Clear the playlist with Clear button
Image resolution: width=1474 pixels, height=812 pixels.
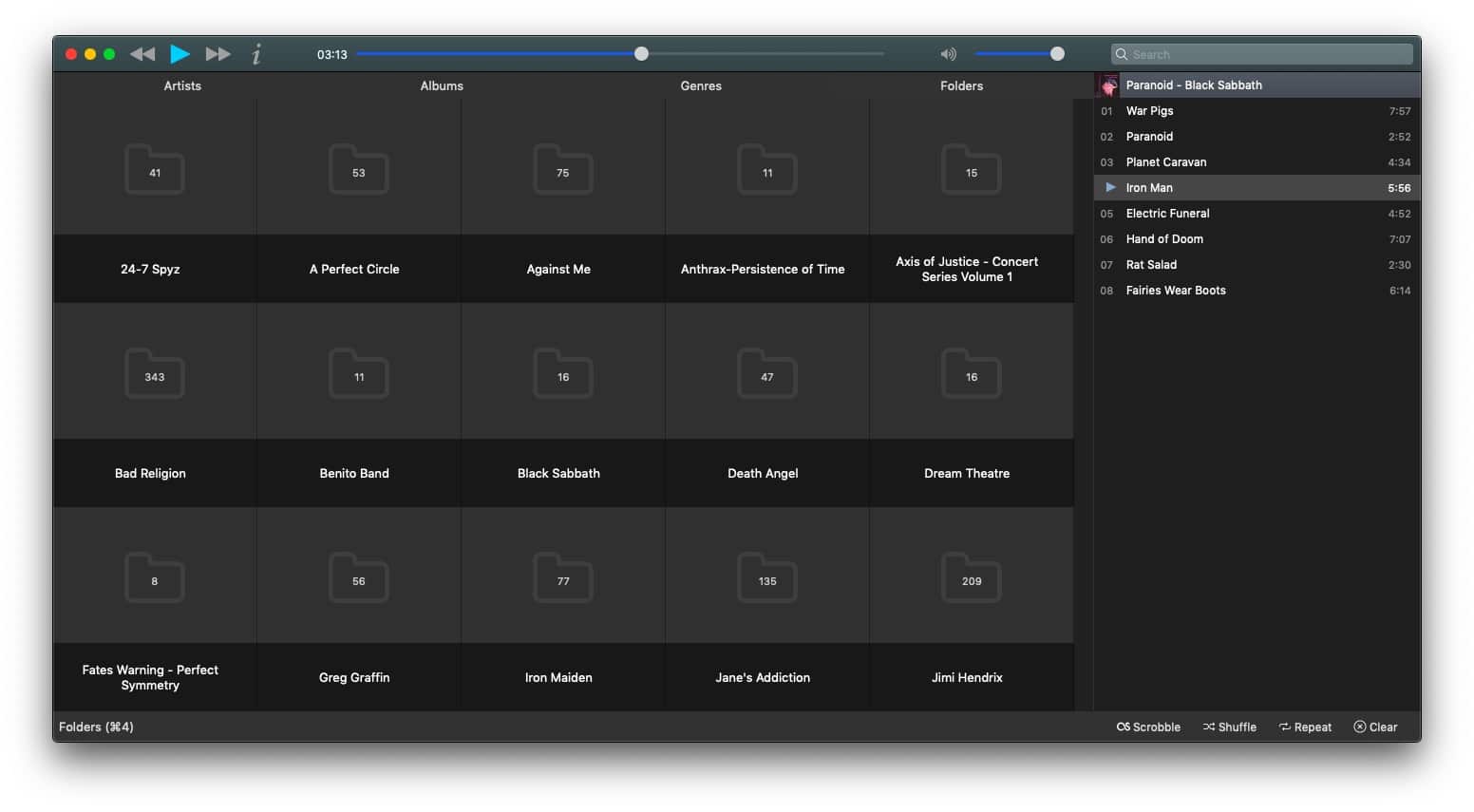(x=1375, y=727)
